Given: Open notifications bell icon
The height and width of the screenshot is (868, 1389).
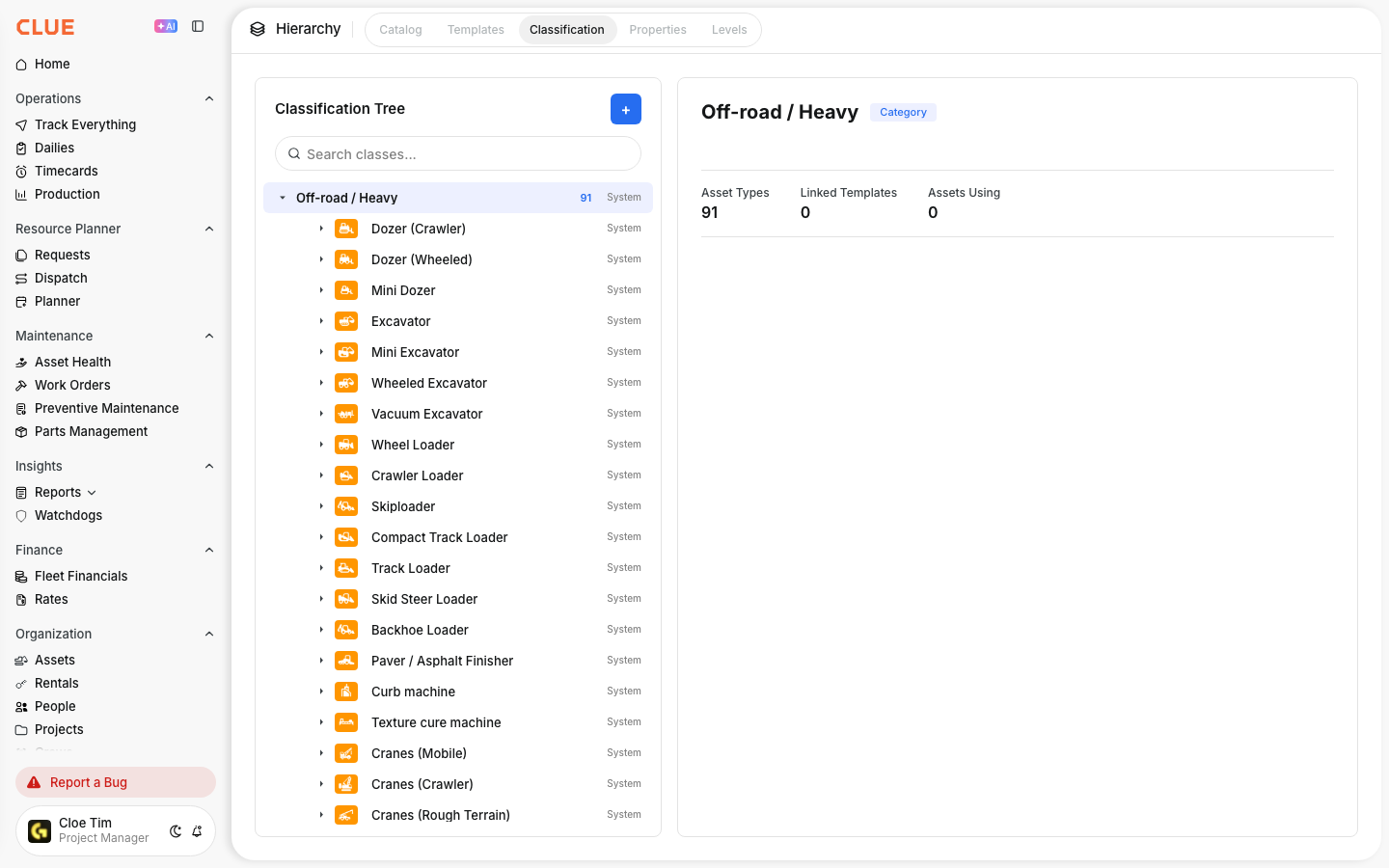Looking at the screenshot, I should 197,831.
